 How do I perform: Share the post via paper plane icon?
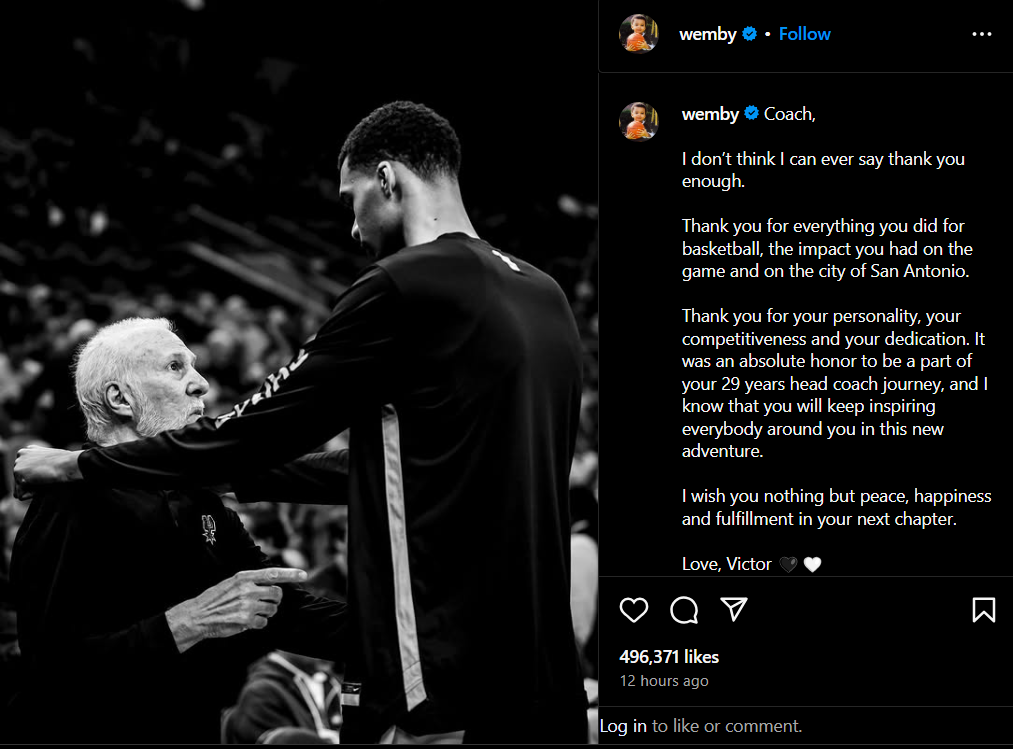click(734, 609)
